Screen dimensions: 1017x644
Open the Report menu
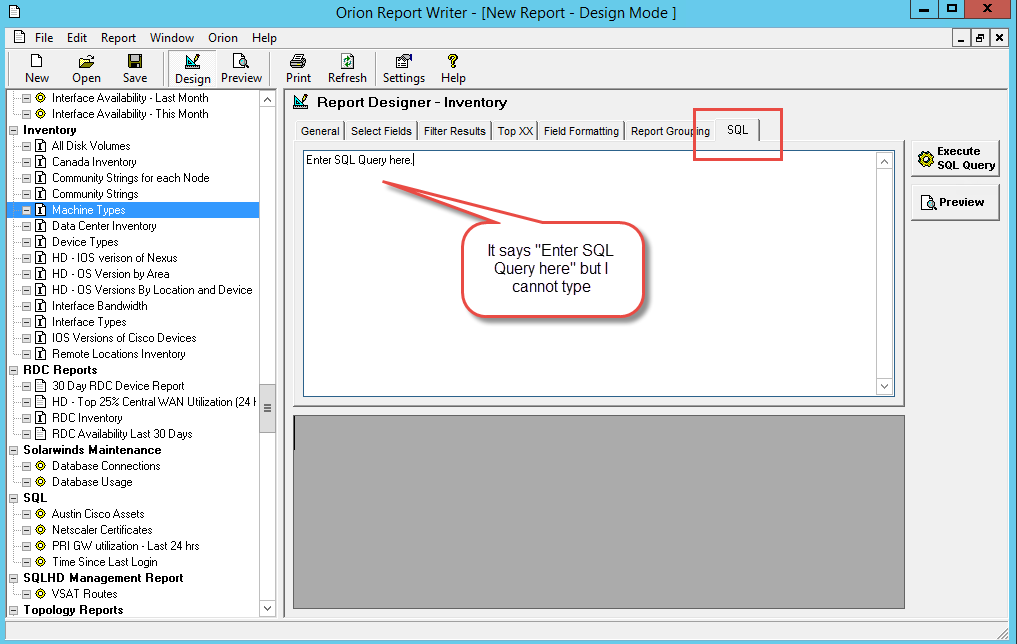coord(118,38)
